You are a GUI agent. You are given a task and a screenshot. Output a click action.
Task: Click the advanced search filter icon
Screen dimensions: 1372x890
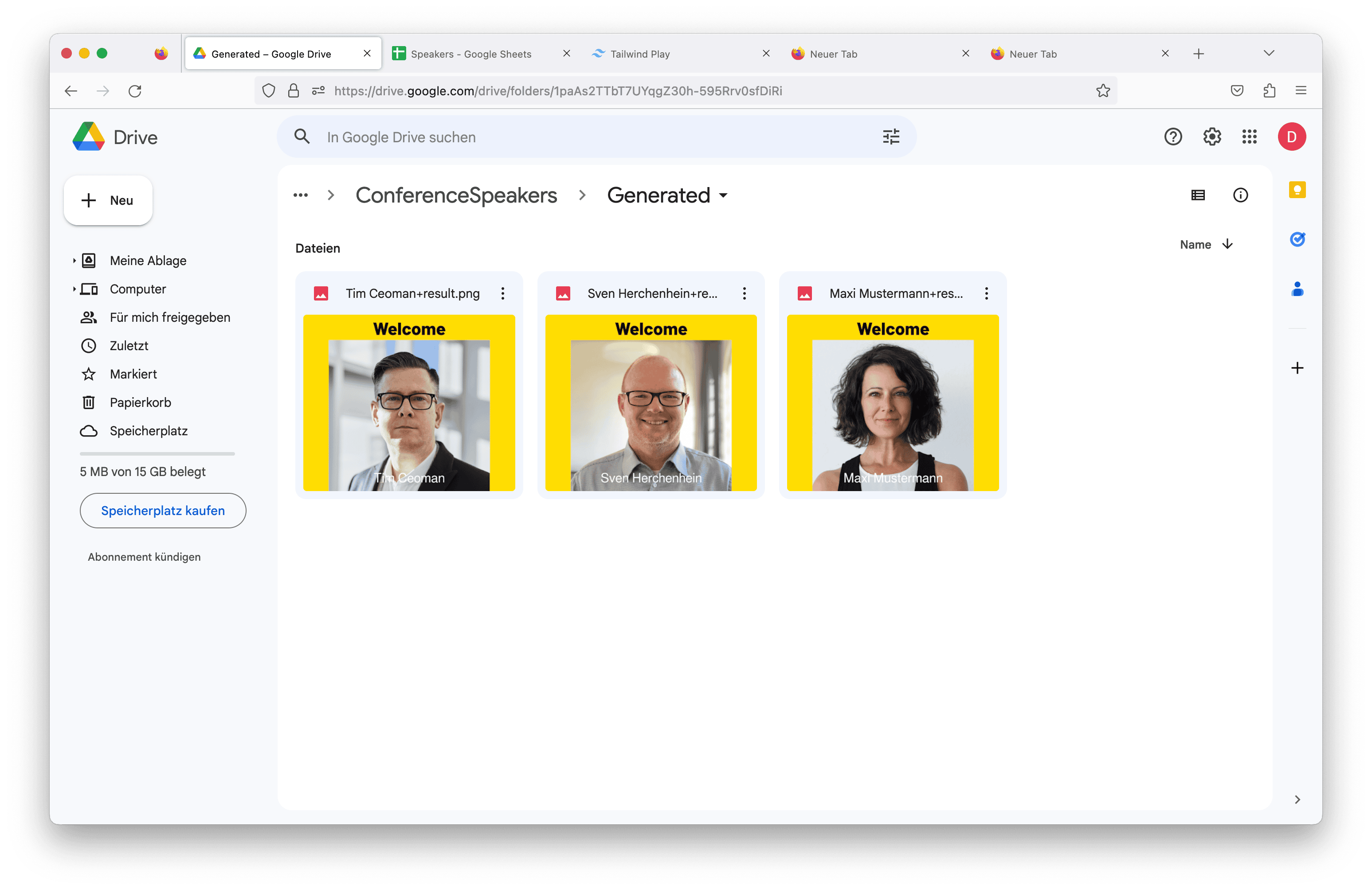coord(890,137)
